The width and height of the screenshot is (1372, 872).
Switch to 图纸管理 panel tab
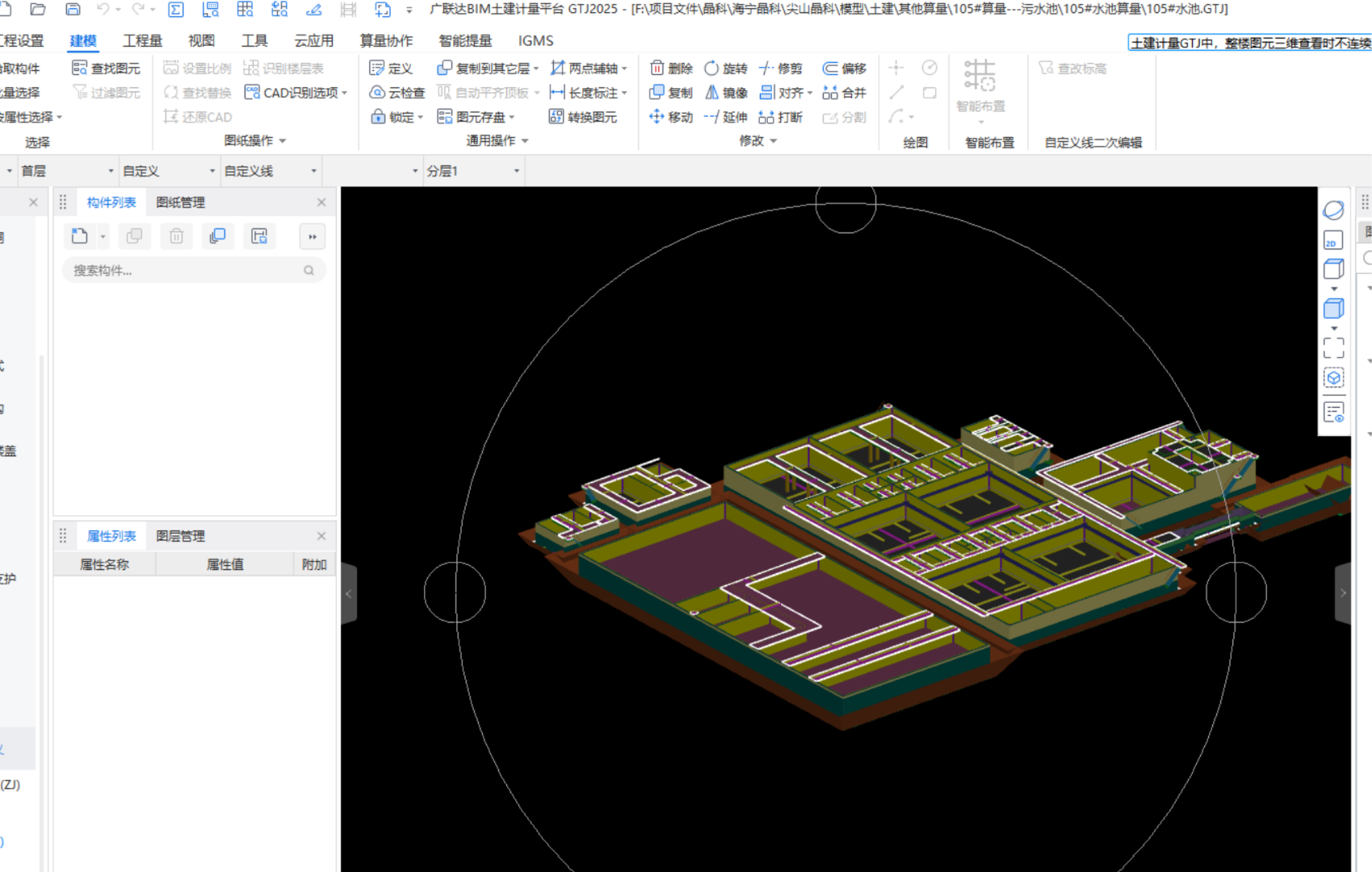181,203
